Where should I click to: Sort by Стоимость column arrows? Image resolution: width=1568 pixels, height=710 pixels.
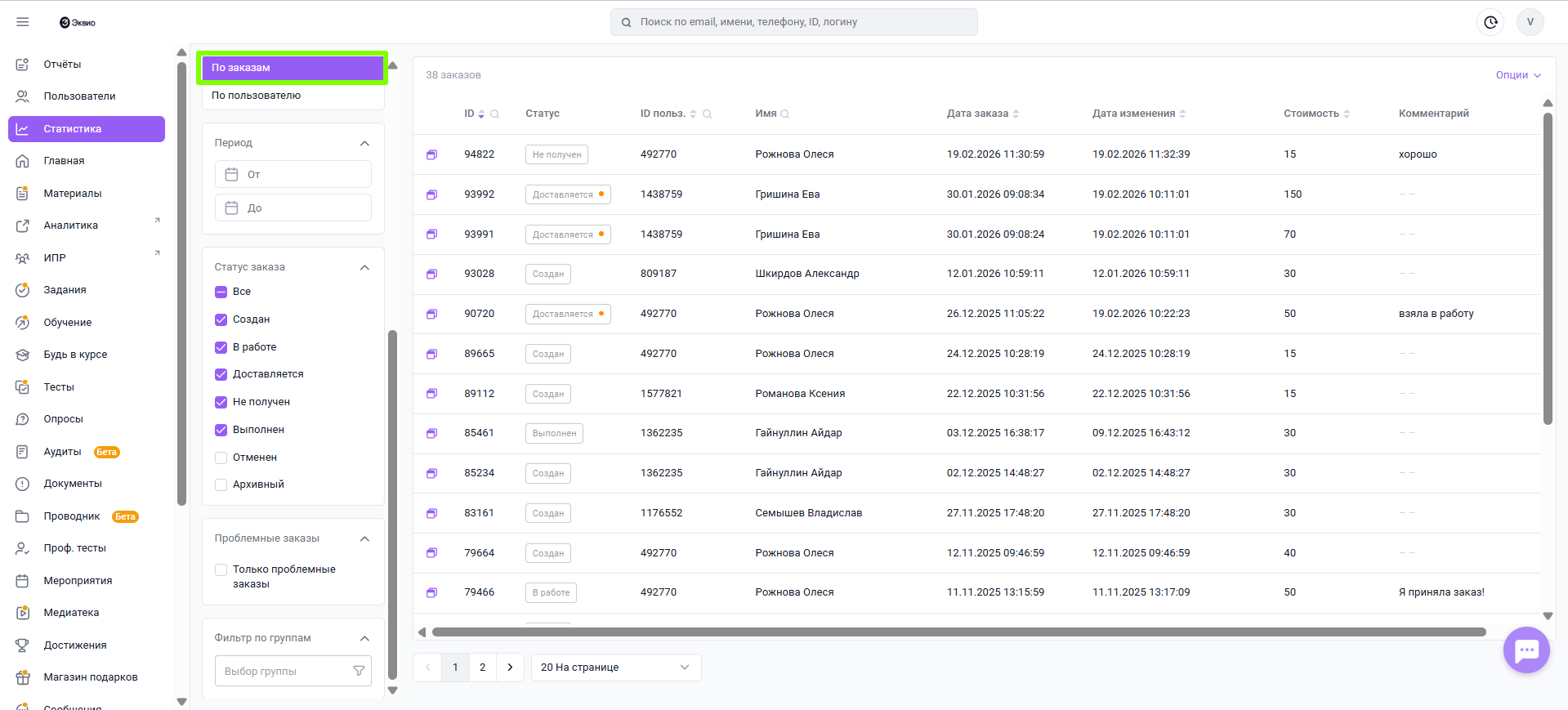(x=1347, y=114)
